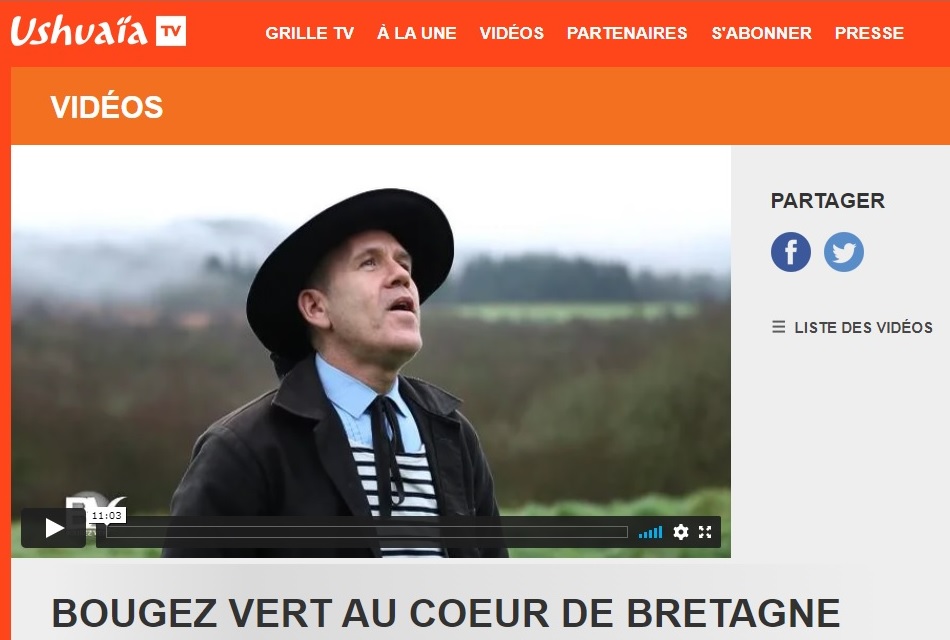Click the TV badge in the logo
The height and width of the screenshot is (640, 950).
(x=171, y=30)
